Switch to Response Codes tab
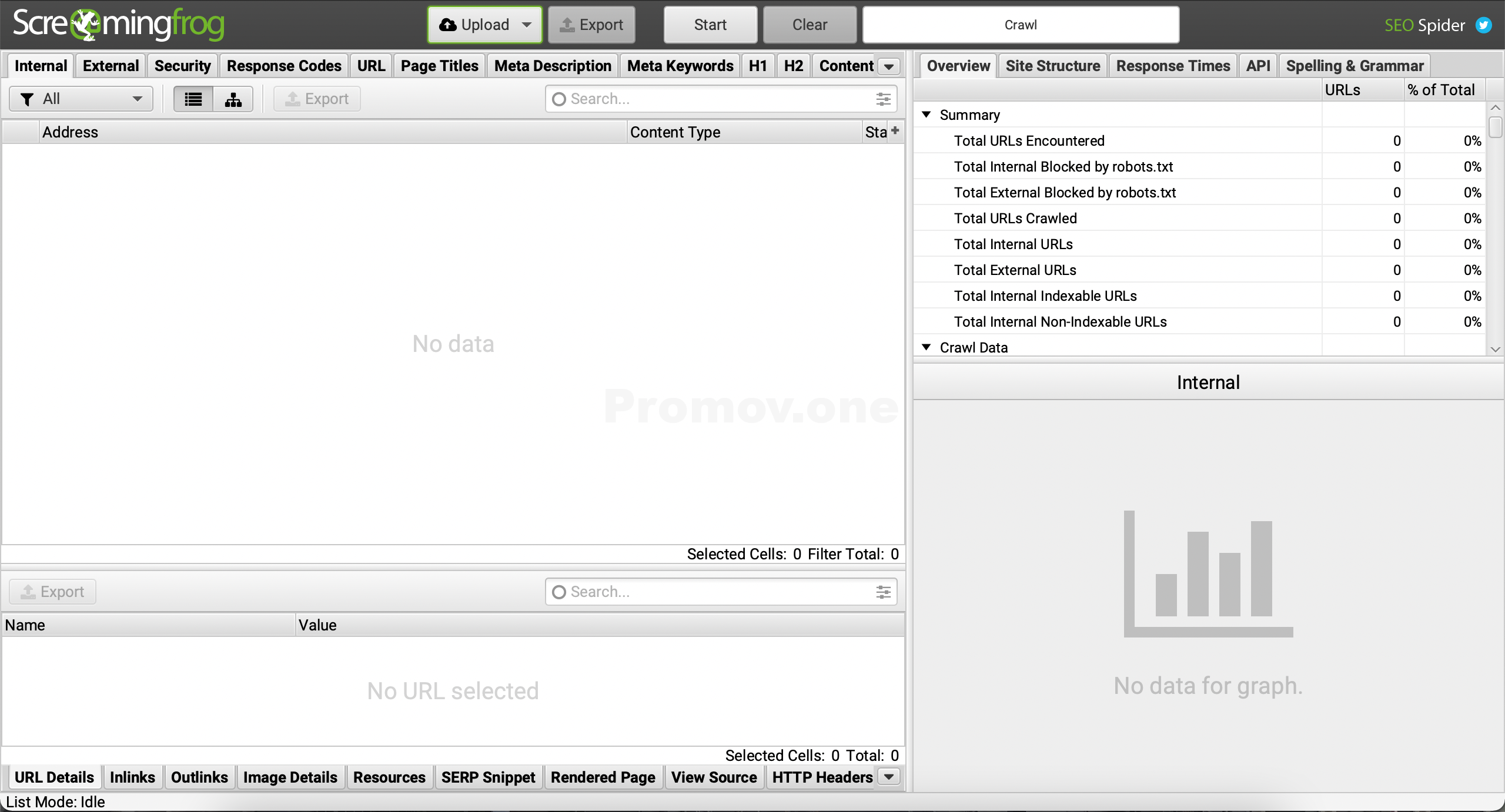1505x812 pixels. (x=284, y=66)
